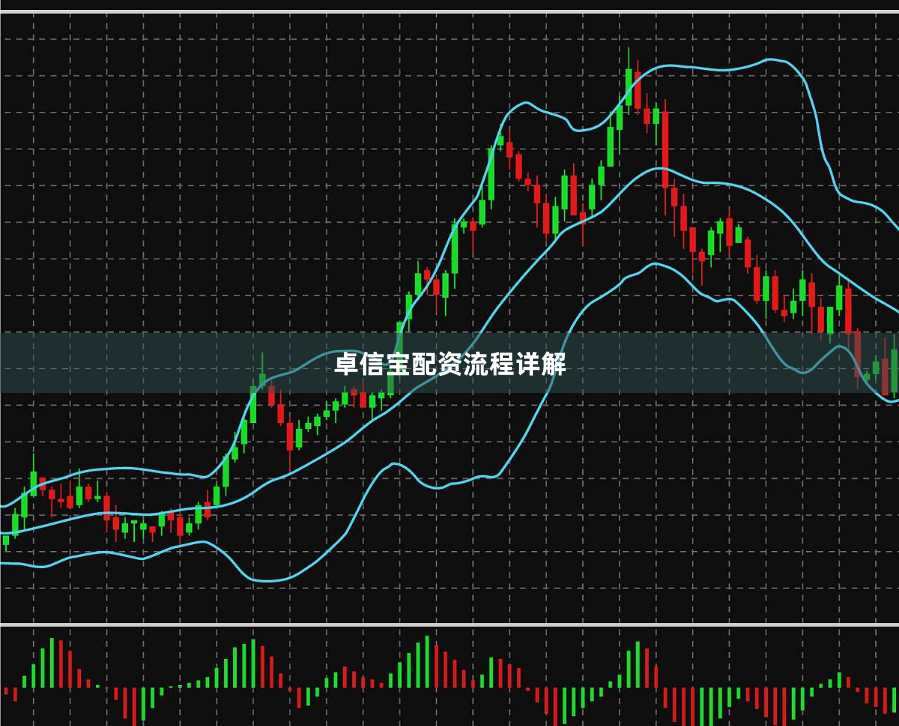Click the middle band where the long red candle crosses it
This screenshot has height=726, width=899.
[x=664, y=168]
